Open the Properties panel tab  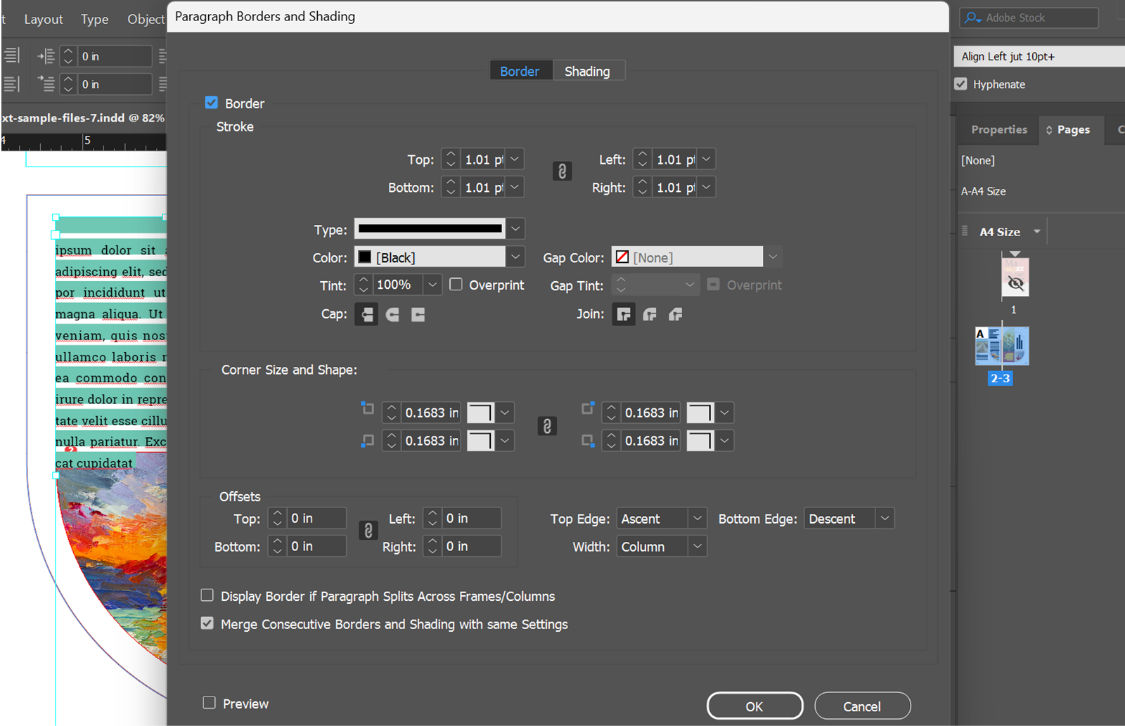[x=999, y=130]
